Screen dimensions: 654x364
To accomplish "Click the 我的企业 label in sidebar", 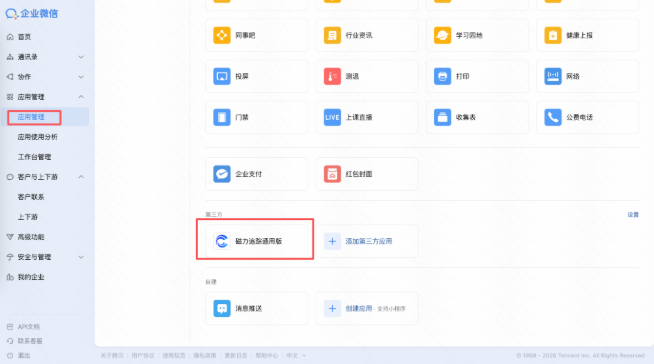I will [31, 277].
